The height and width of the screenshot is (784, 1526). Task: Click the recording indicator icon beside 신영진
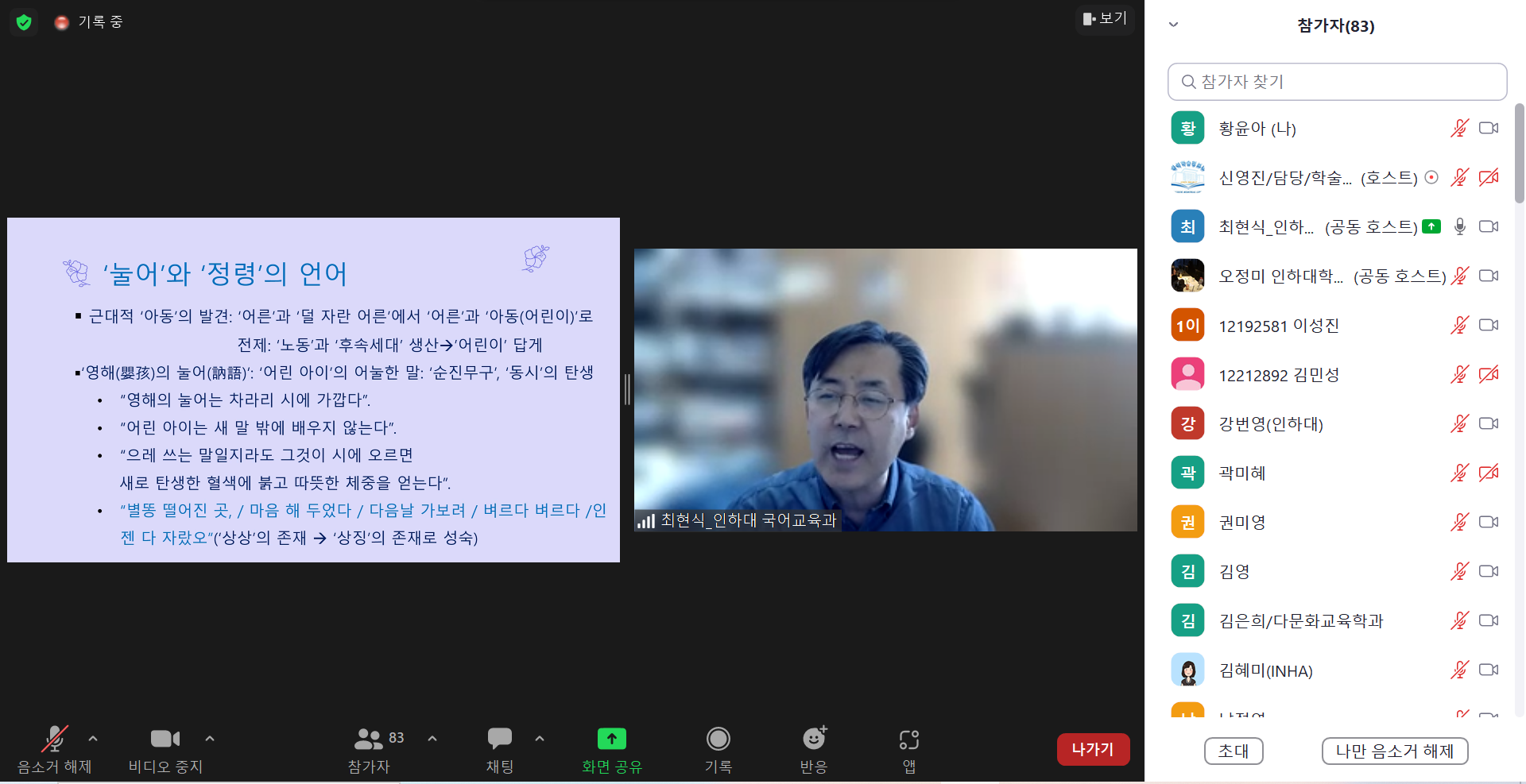1431,177
